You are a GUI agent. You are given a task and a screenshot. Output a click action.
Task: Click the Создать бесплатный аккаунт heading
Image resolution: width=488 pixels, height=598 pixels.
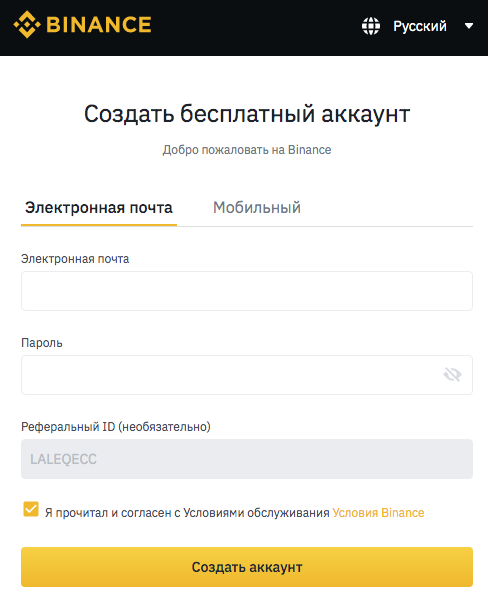[x=247, y=114]
